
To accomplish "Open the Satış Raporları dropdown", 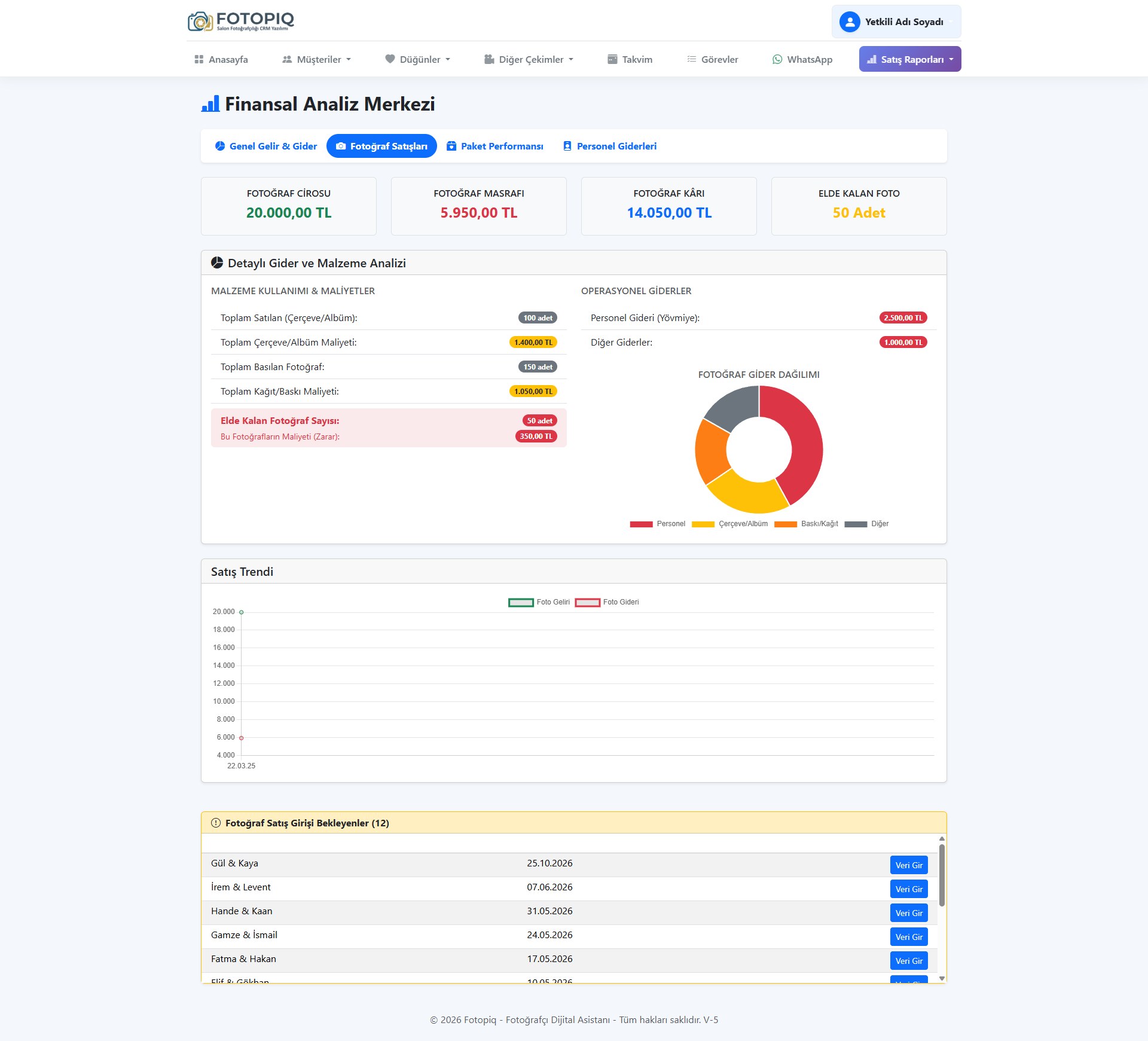I will point(909,59).
